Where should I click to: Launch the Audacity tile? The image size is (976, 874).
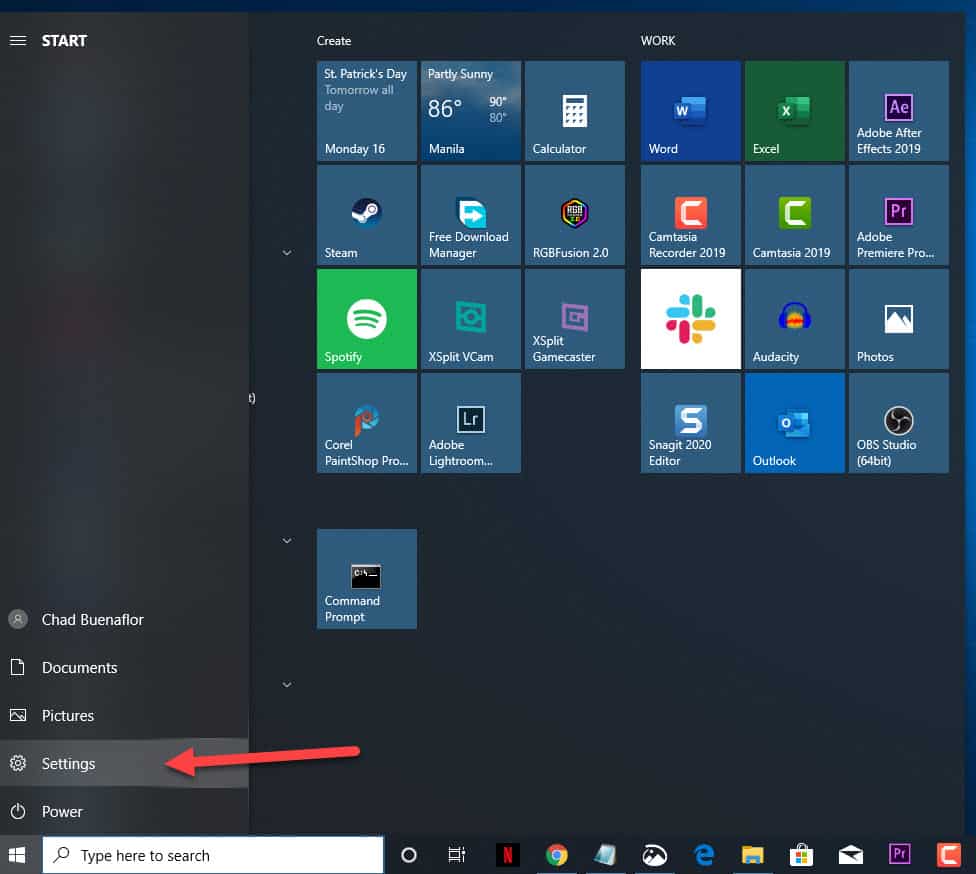(x=794, y=319)
